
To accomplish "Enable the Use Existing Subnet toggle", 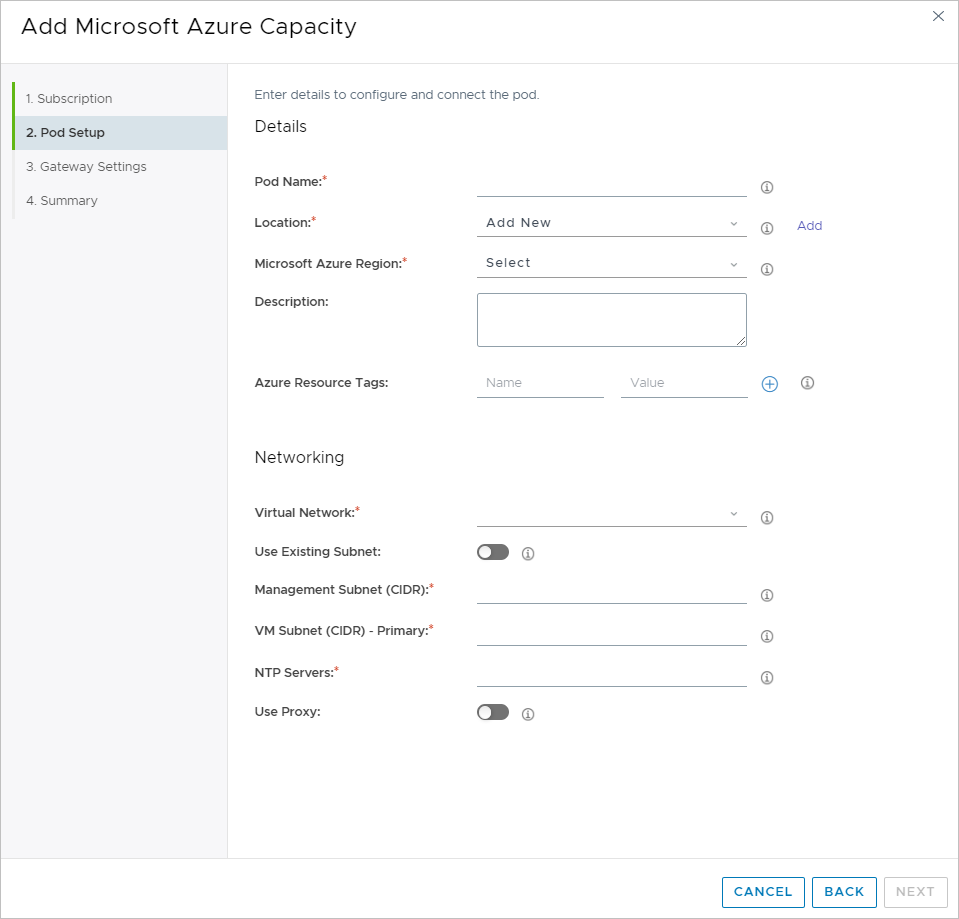I will tap(493, 552).
